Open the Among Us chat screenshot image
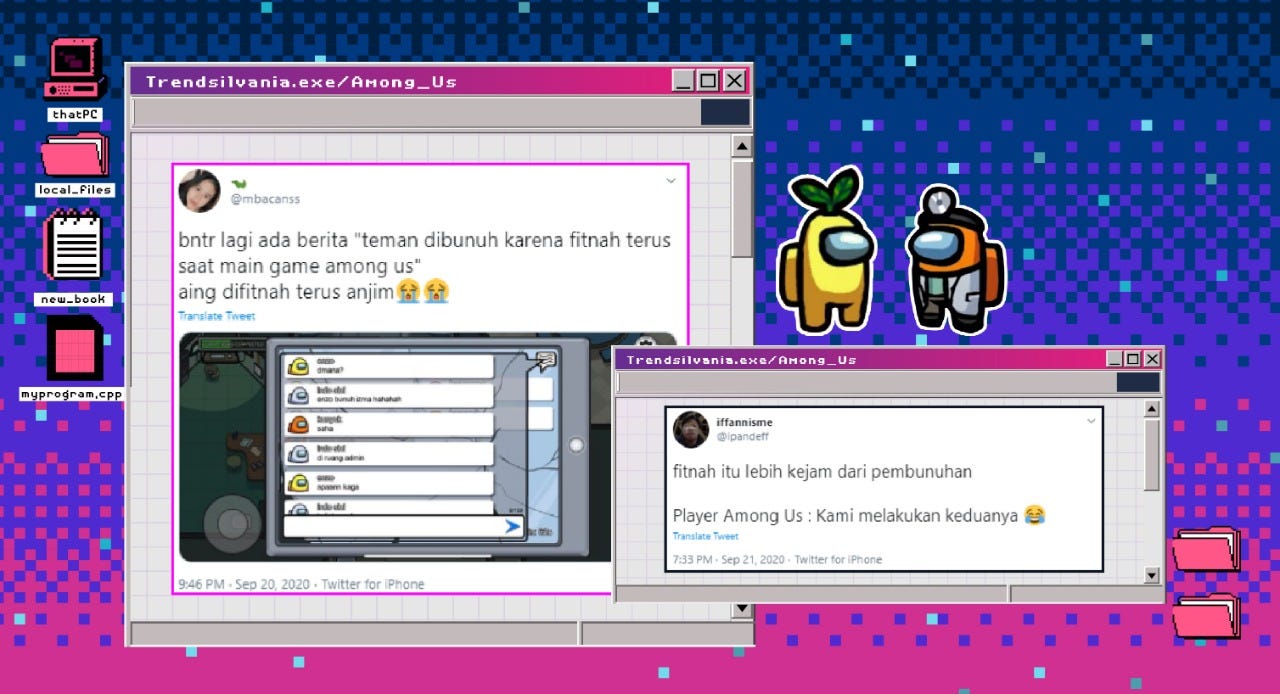This screenshot has width=1280, height=694. tap(397, 447)
